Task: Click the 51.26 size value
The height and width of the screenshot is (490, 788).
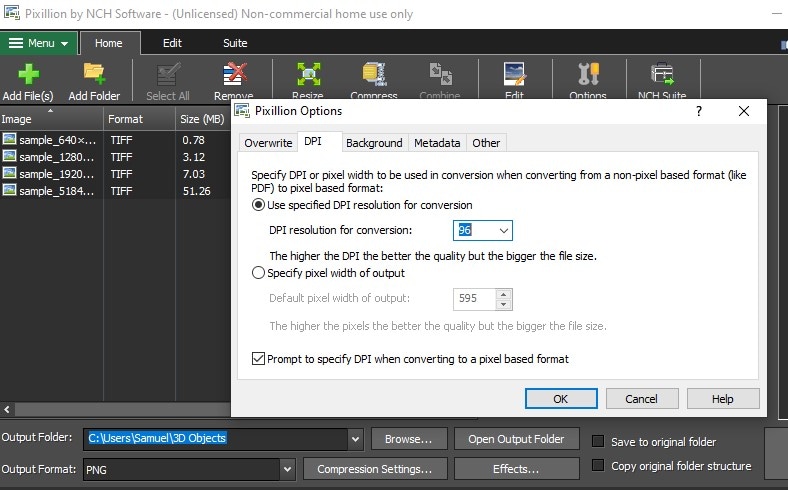Action: pos(196,191)
